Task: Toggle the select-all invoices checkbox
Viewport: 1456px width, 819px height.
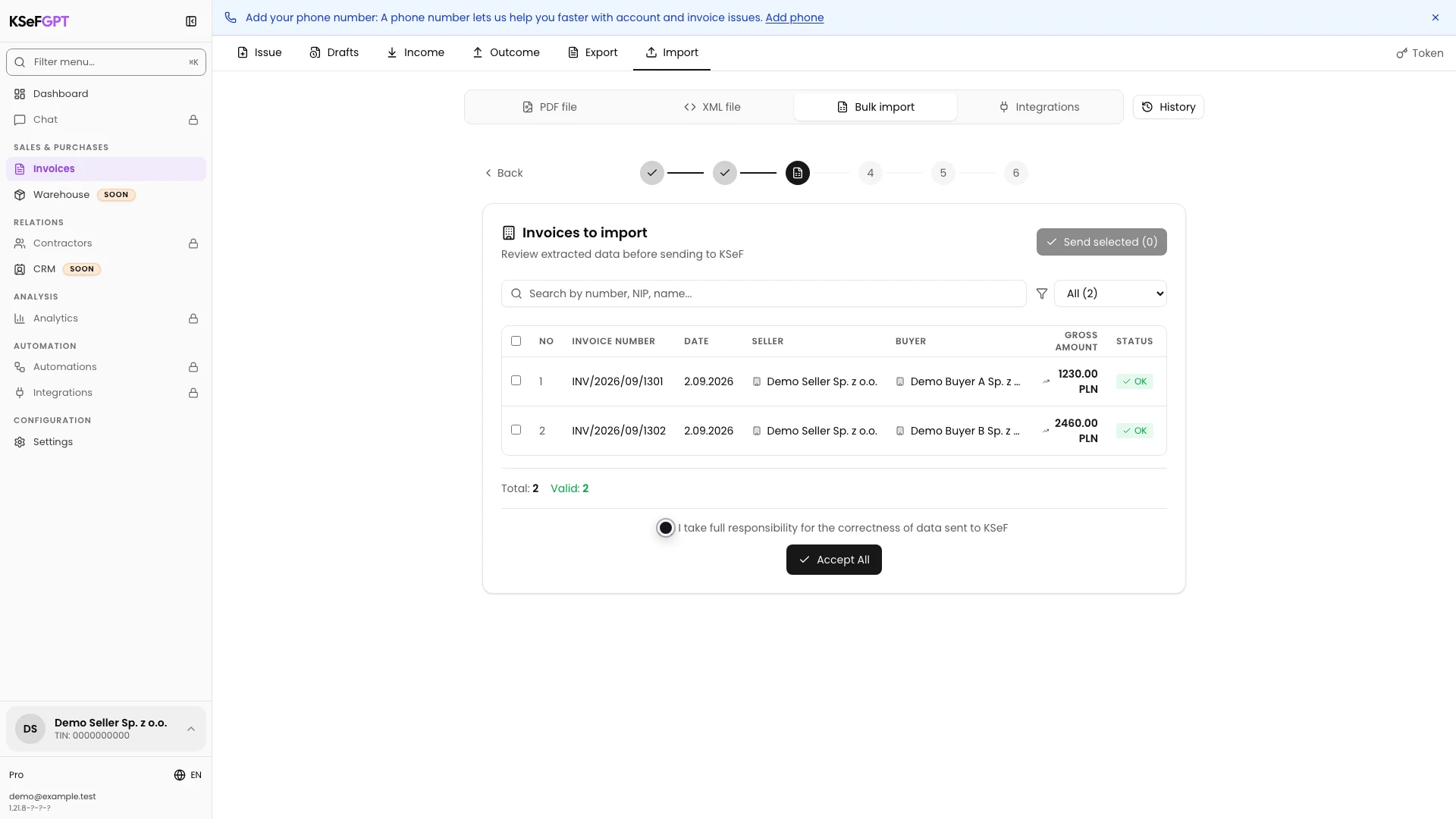Action: click(516, 341)
